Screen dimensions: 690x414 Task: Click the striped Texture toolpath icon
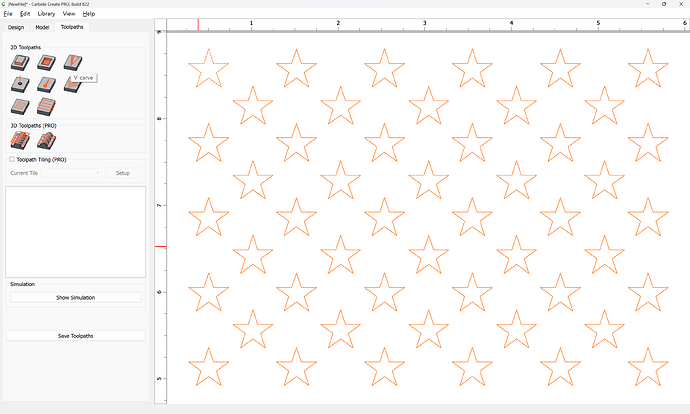click(45, 106)
